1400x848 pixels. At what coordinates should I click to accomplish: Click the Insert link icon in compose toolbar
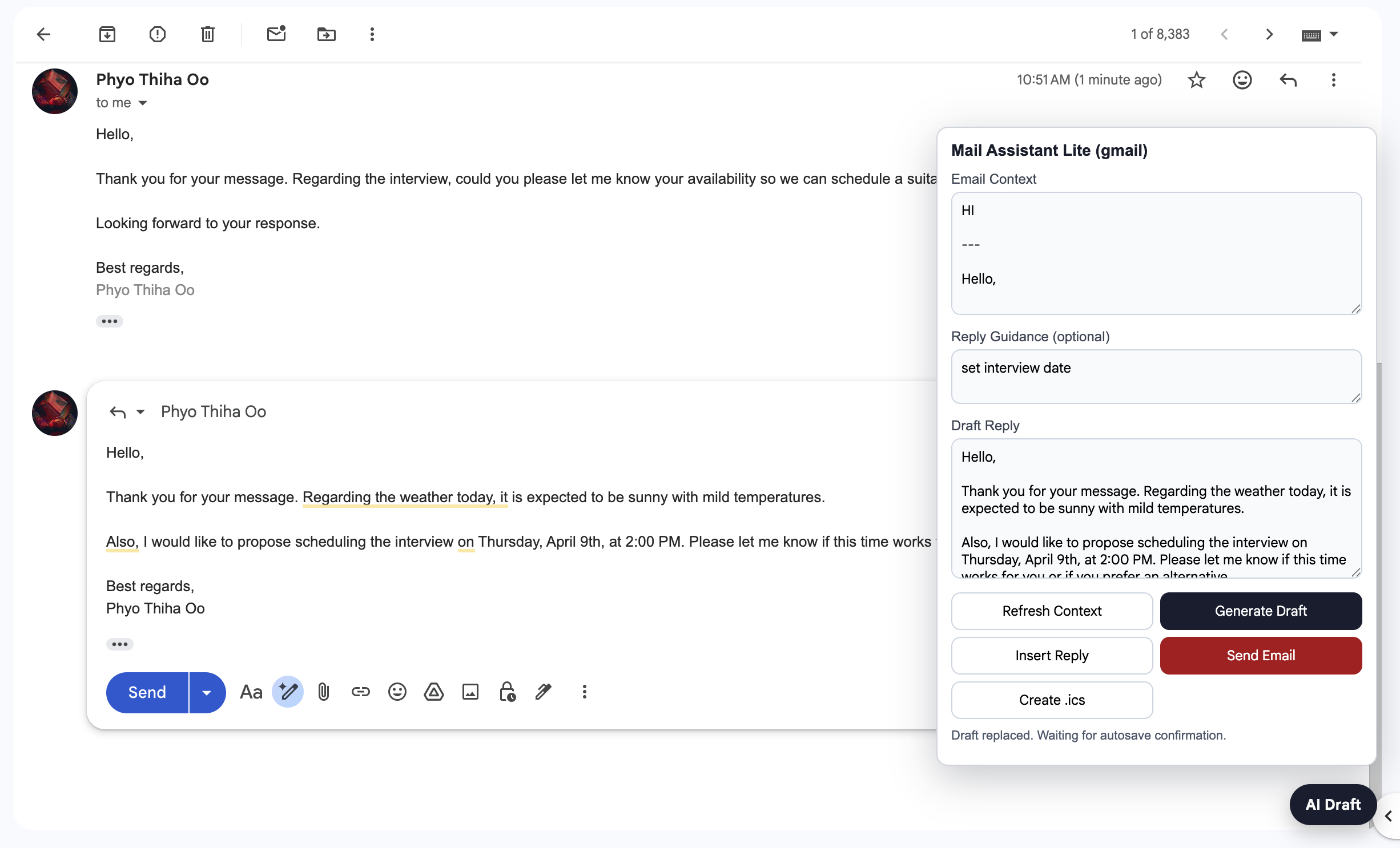(x=360, y=692)
